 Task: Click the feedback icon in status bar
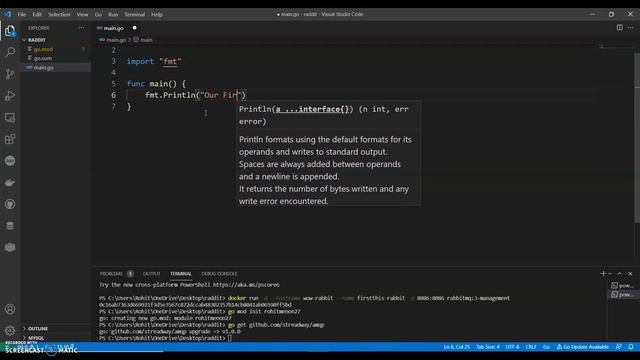pos(619,347)
